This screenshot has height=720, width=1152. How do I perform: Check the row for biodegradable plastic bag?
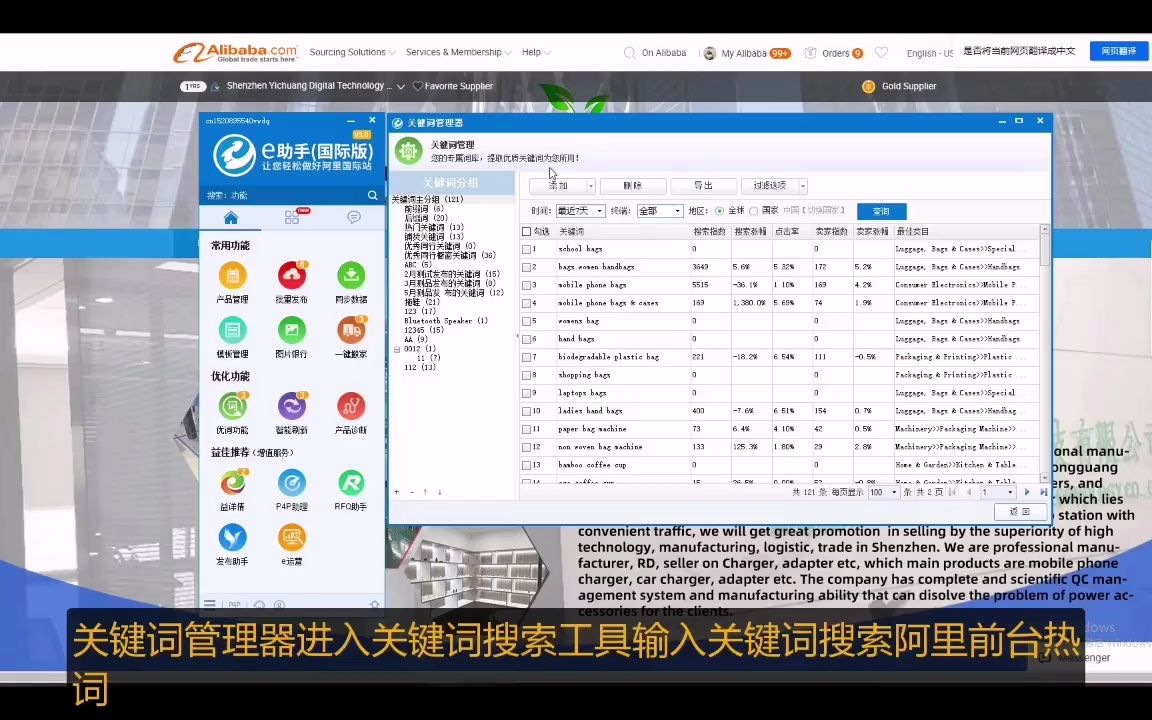pos(526,357)
